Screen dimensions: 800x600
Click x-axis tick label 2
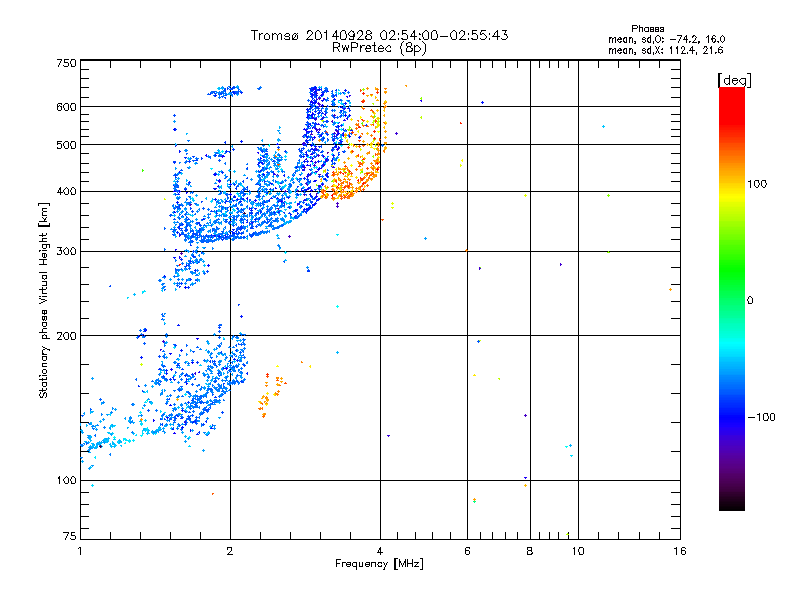point(230,551)
